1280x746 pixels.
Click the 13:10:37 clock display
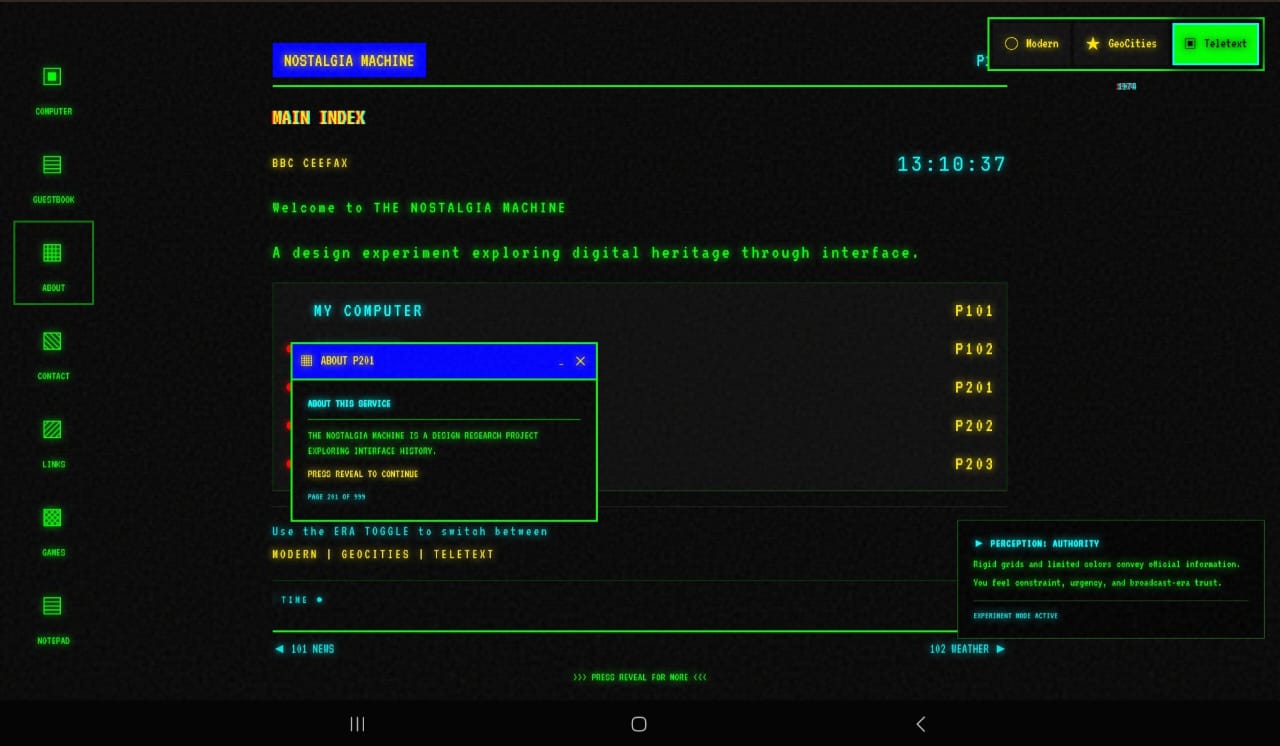(x=951, y=164)
